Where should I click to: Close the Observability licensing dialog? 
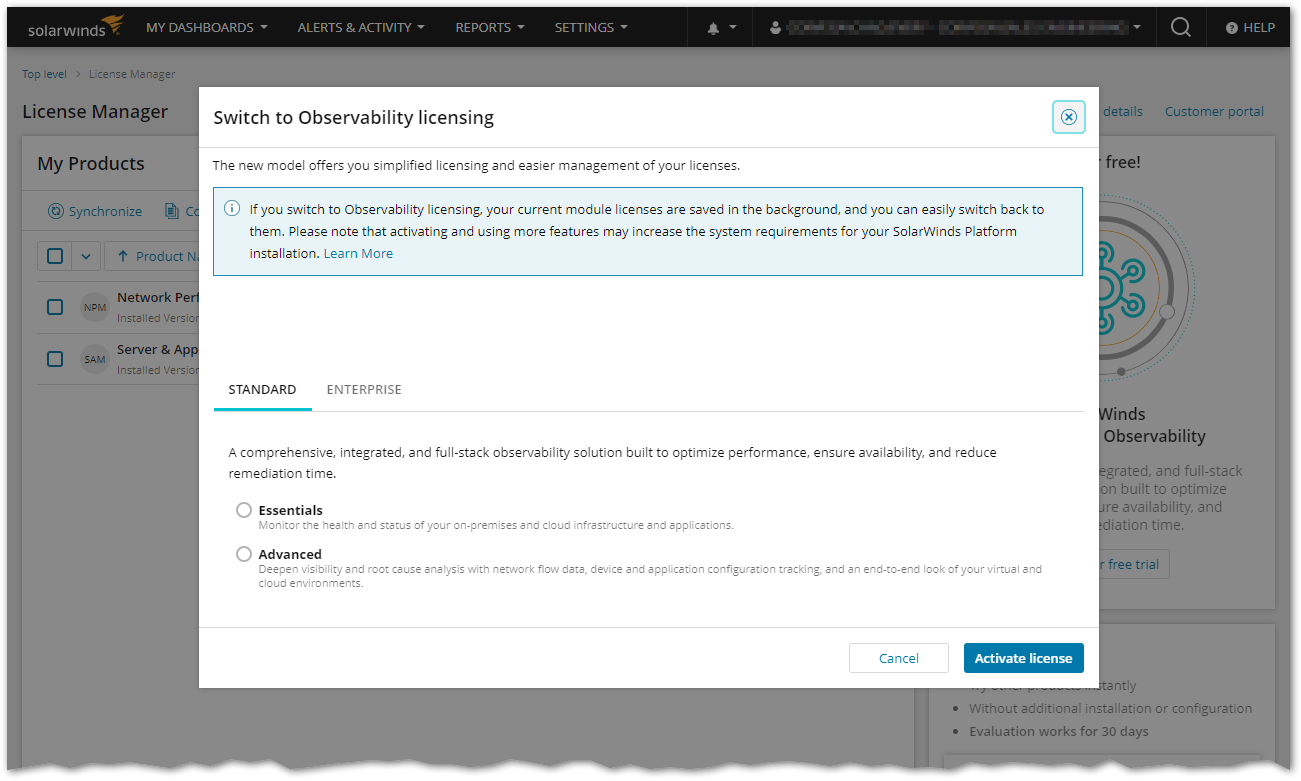(1068, 117)
